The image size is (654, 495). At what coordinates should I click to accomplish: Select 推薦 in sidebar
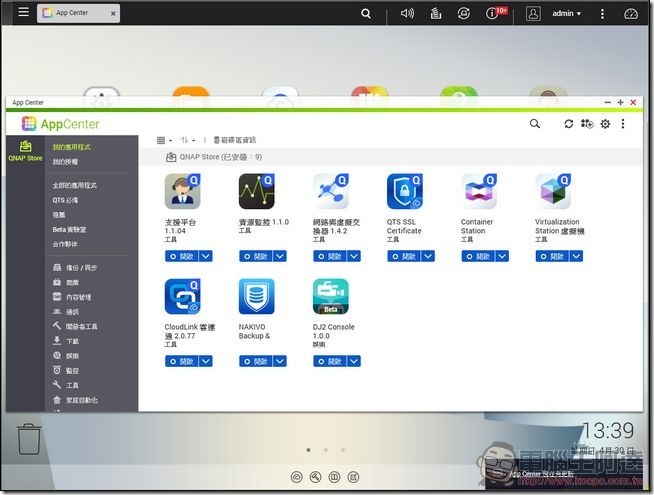pos(59,215)
